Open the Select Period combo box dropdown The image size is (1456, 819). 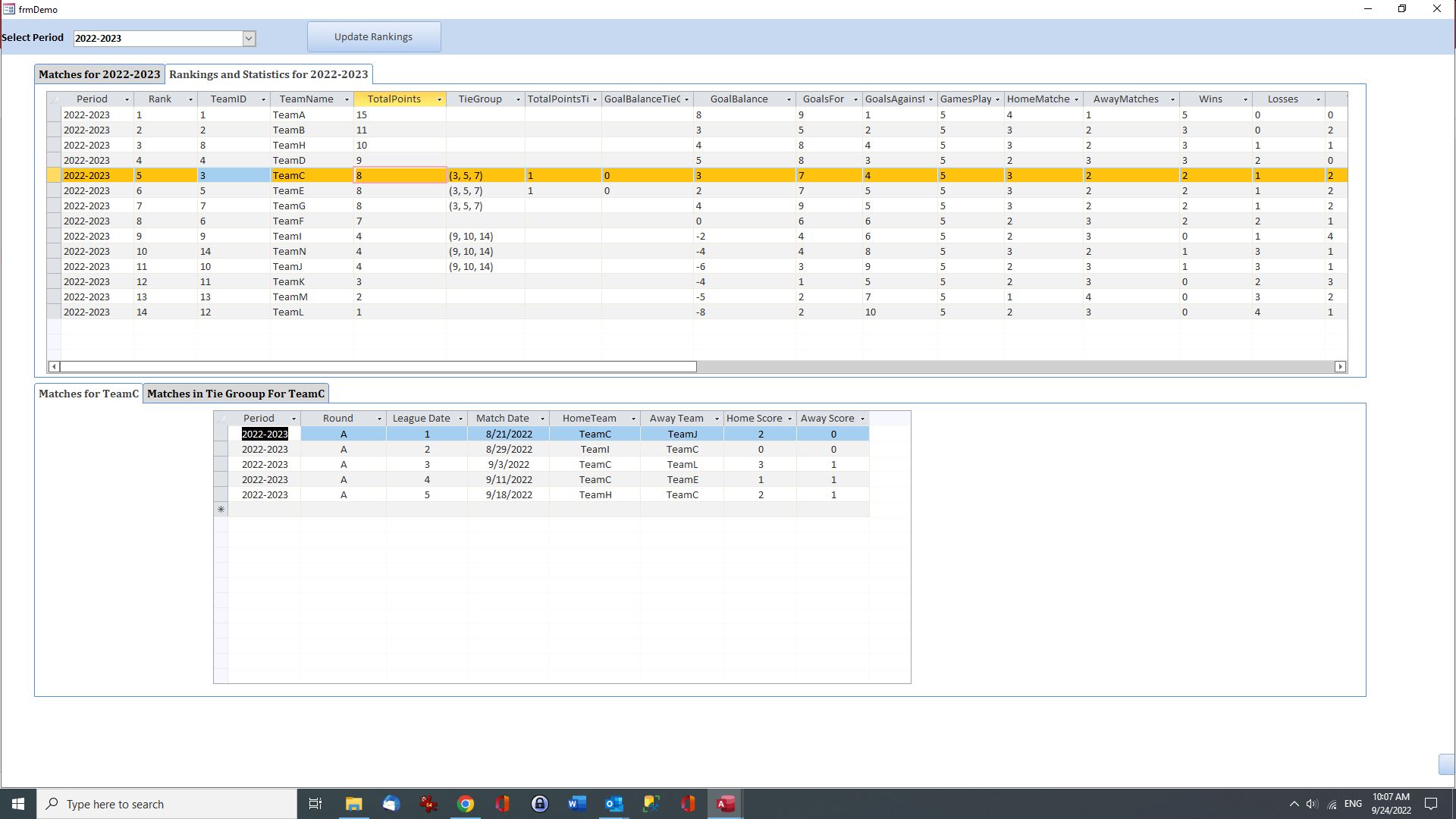[248, 39]
